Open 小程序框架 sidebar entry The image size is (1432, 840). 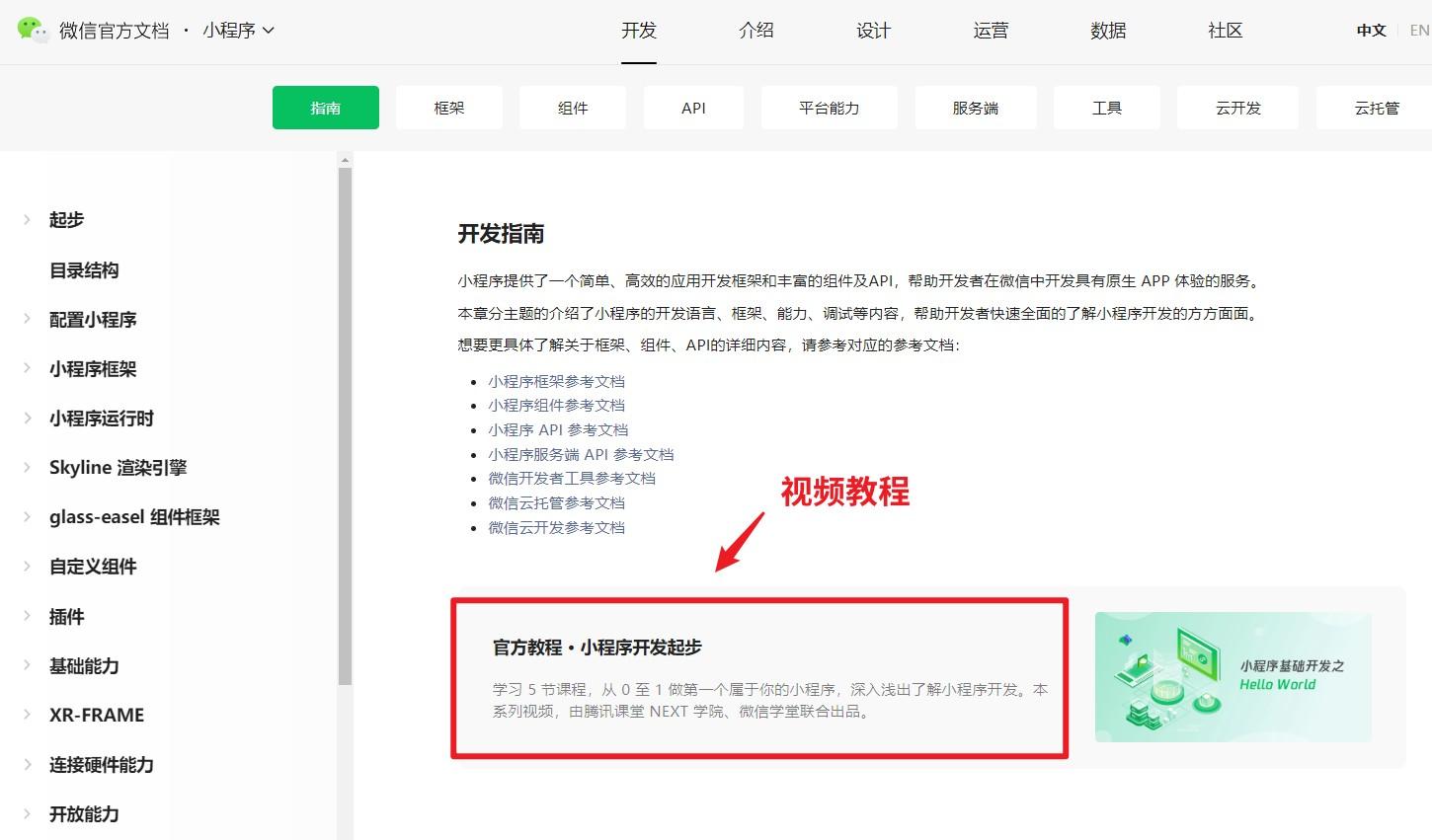pyautogui.click(x=93, y=369)
